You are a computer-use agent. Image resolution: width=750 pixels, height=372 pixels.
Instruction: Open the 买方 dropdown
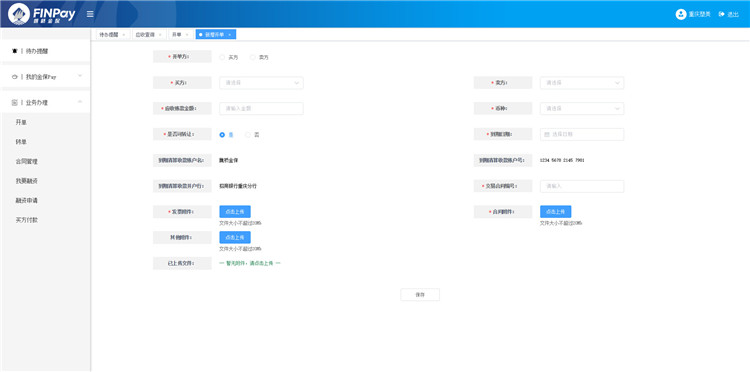pyautogui.click(x=261, y=83)
